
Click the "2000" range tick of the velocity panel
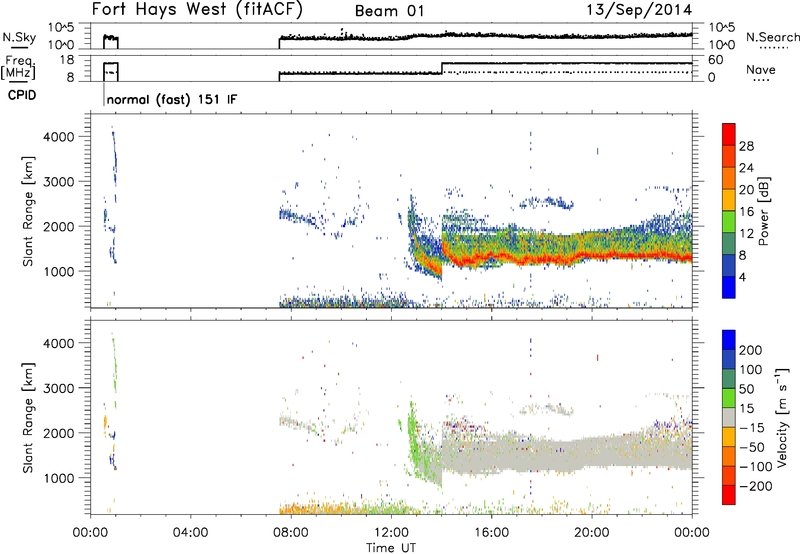pyautogui.click(x=58, y=433)
